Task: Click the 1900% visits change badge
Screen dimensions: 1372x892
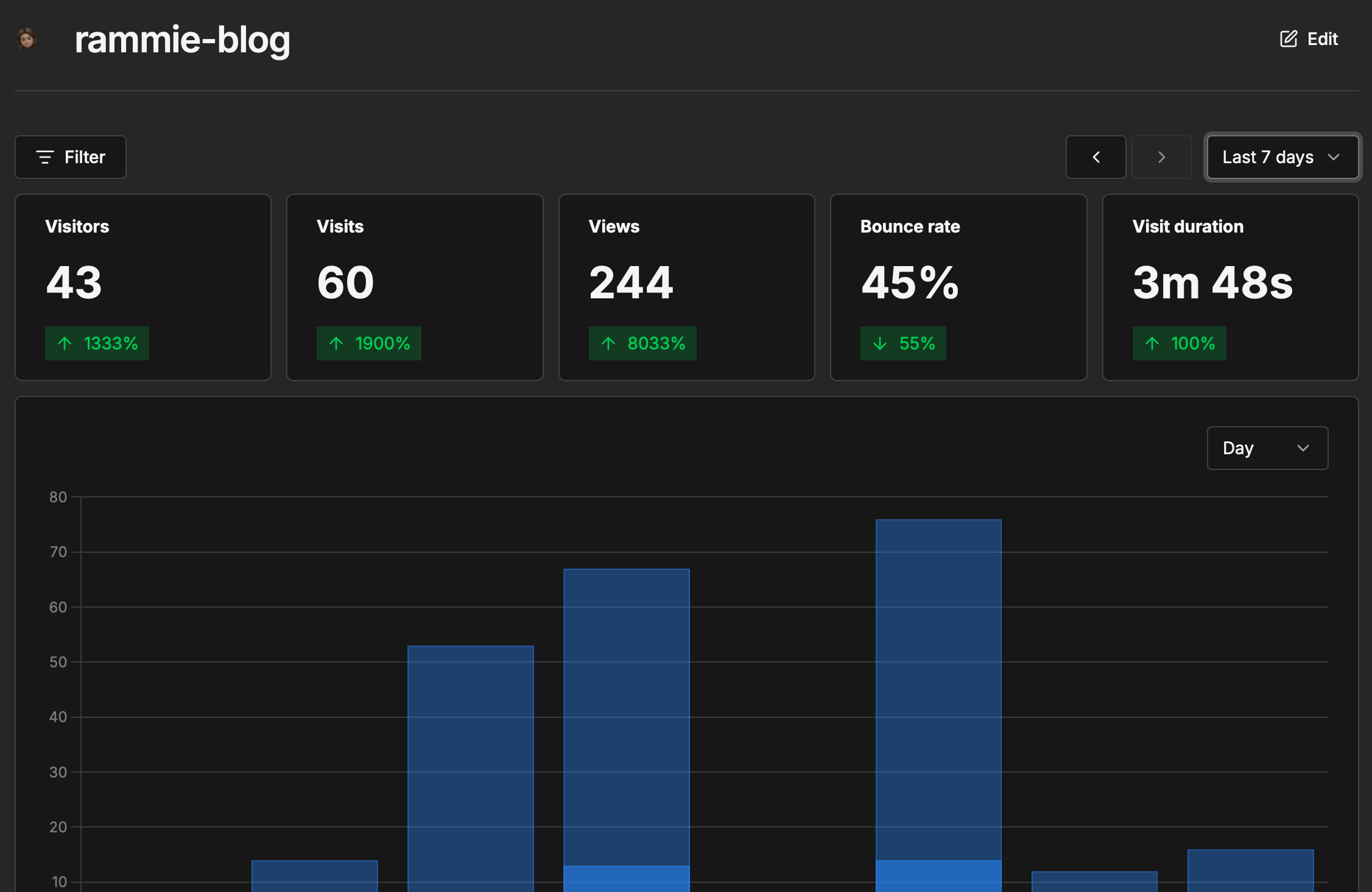Action: (369, 343)
